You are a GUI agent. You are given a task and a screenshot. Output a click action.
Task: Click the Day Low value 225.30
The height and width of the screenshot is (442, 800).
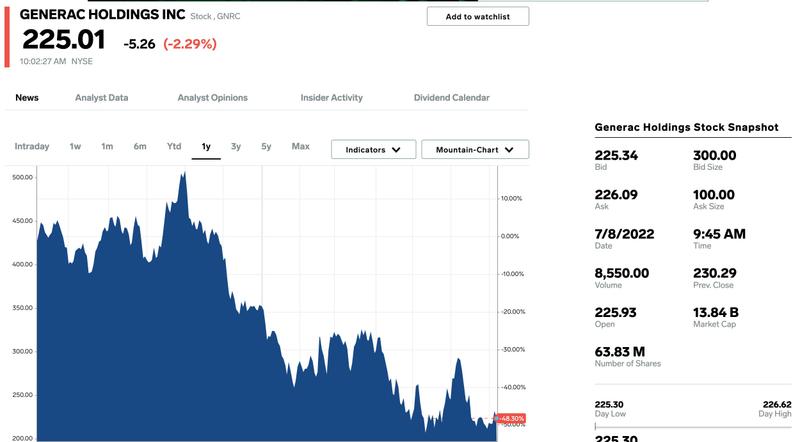tap(609, 404)
